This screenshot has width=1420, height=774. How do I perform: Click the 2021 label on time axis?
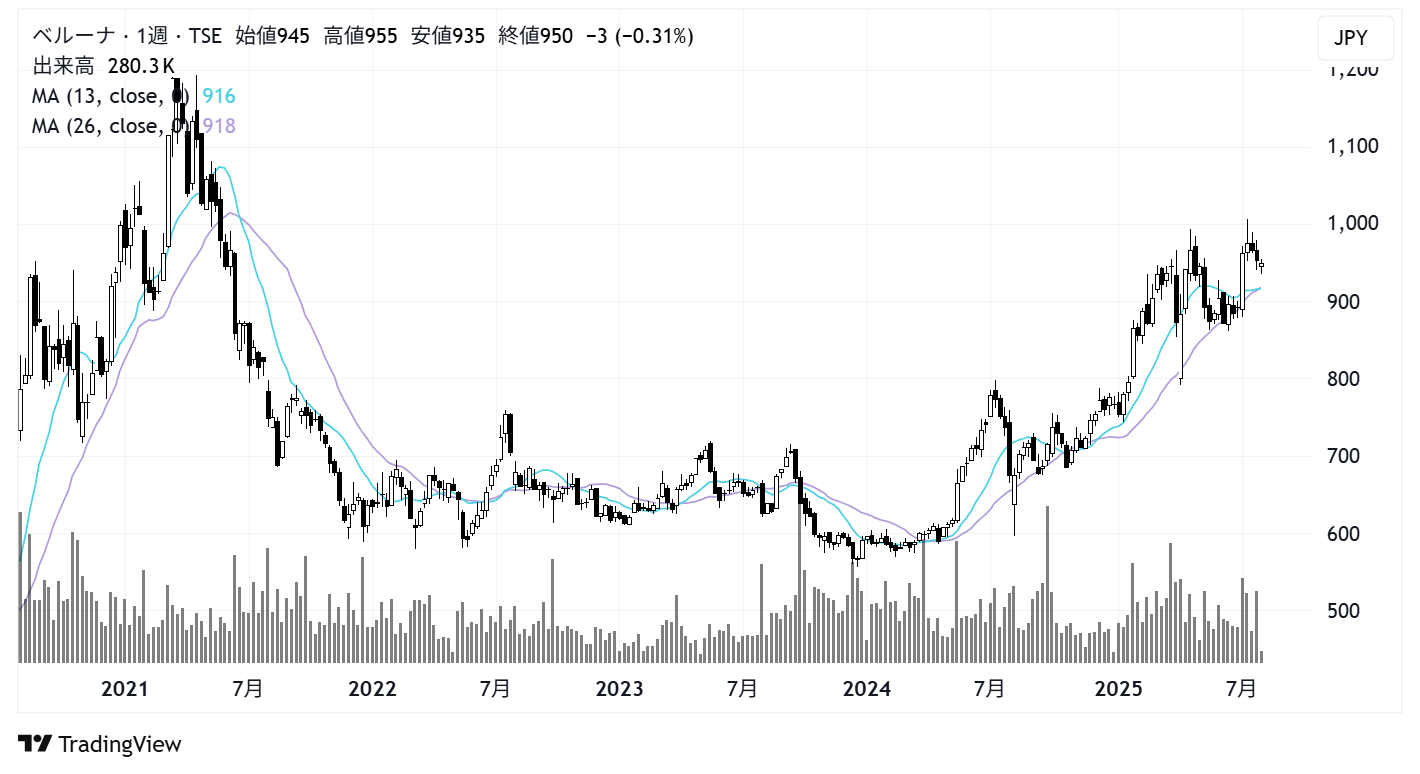[125, 689]
